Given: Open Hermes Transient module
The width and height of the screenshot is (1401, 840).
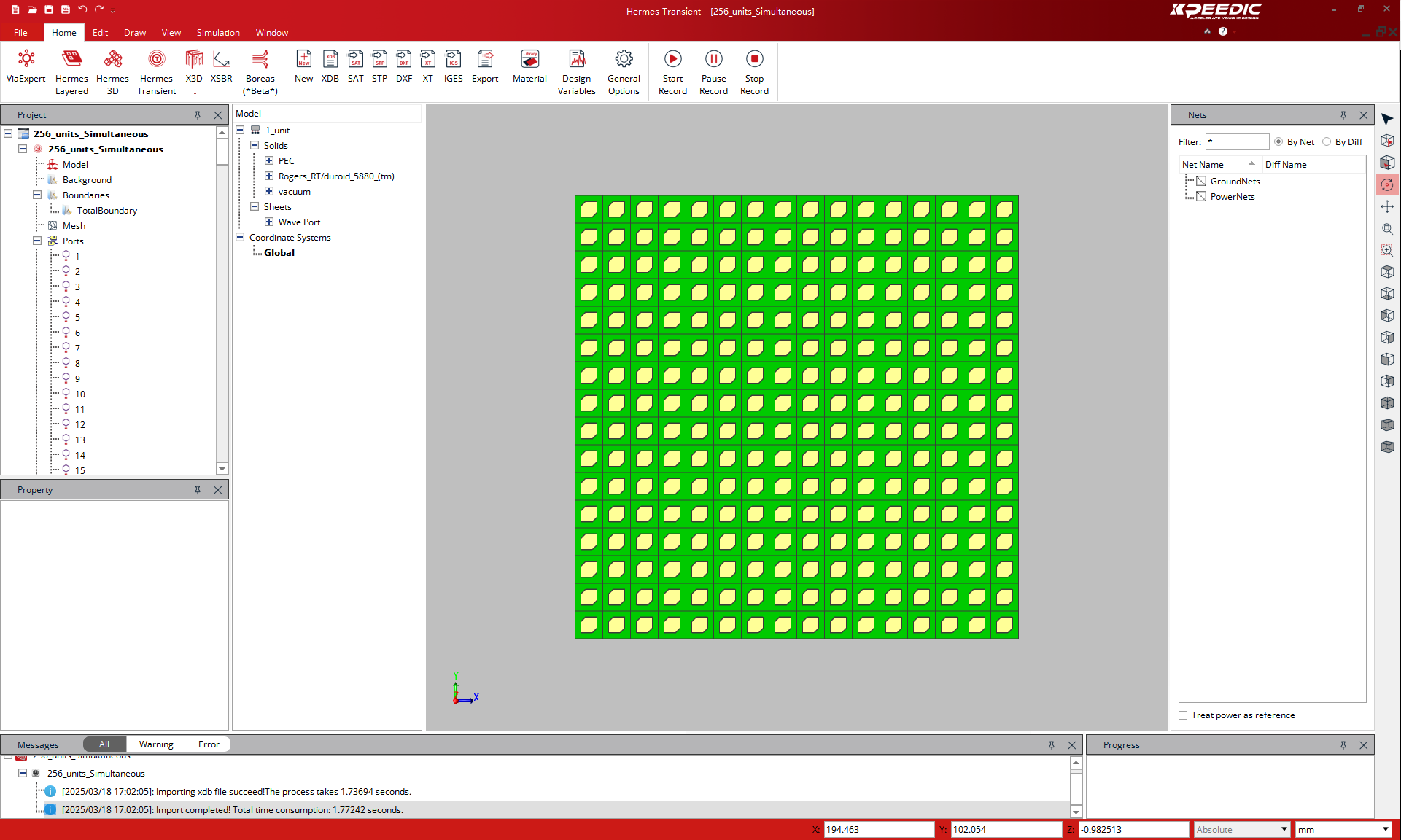Looking at the screenshot, I should [156, 72].
